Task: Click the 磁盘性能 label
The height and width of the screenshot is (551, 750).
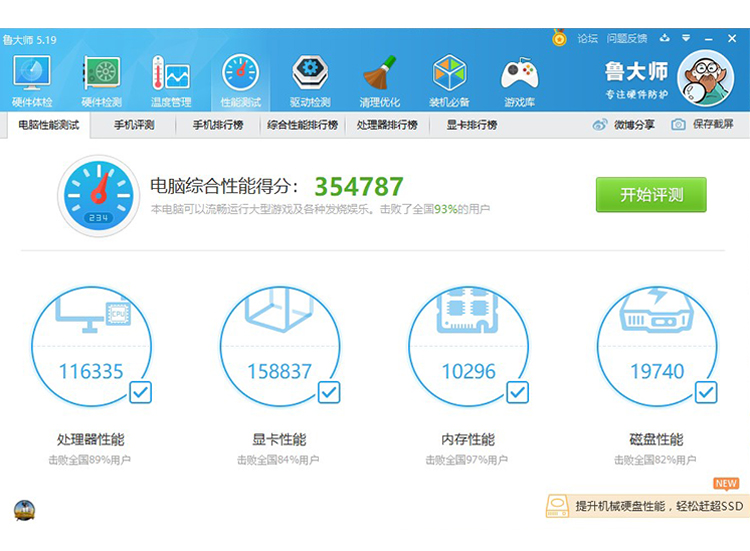Action: point(656,439)
